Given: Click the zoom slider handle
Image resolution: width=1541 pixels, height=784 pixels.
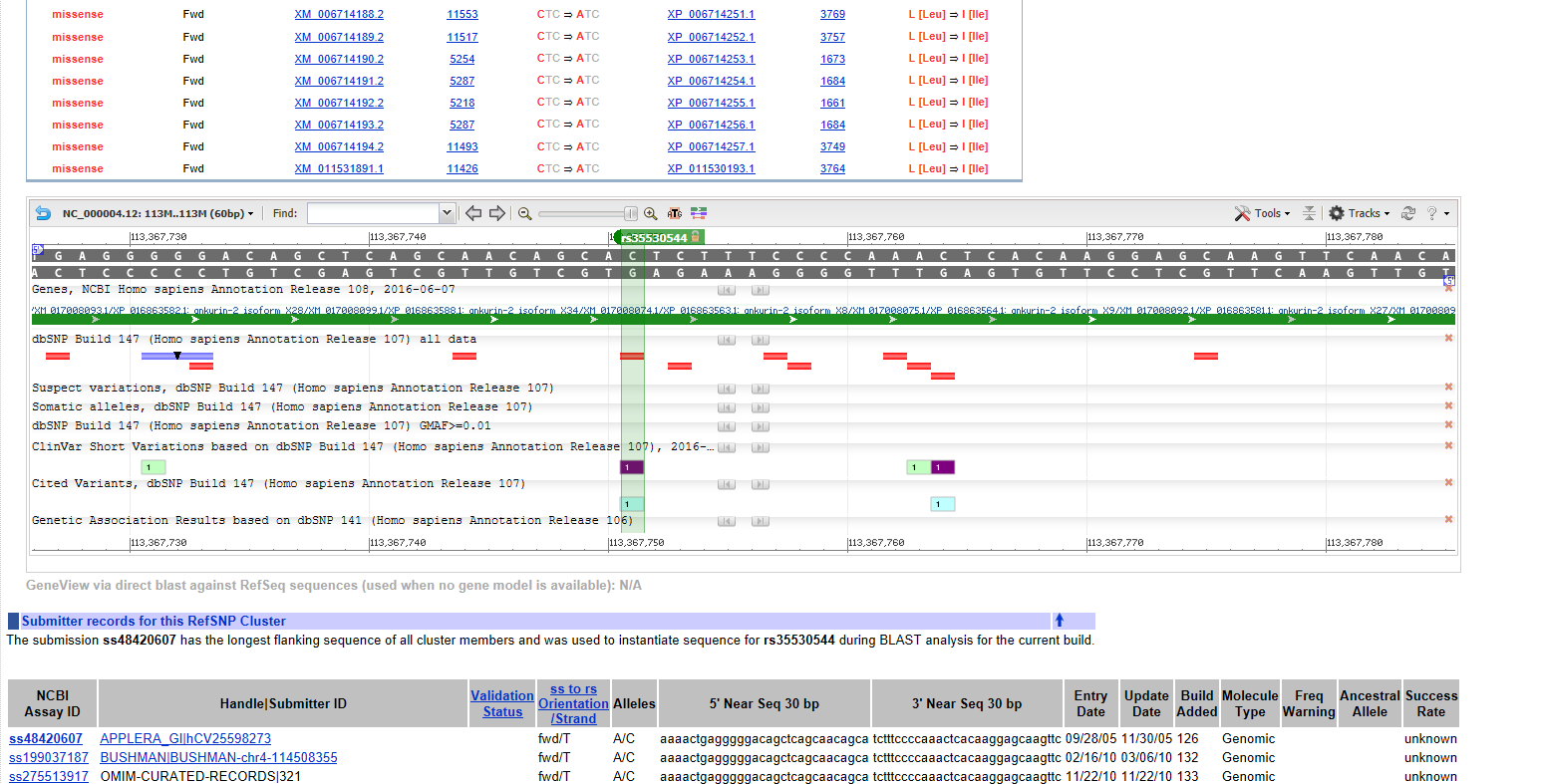Looking at the screenshot, I should (x=631, y=213).
